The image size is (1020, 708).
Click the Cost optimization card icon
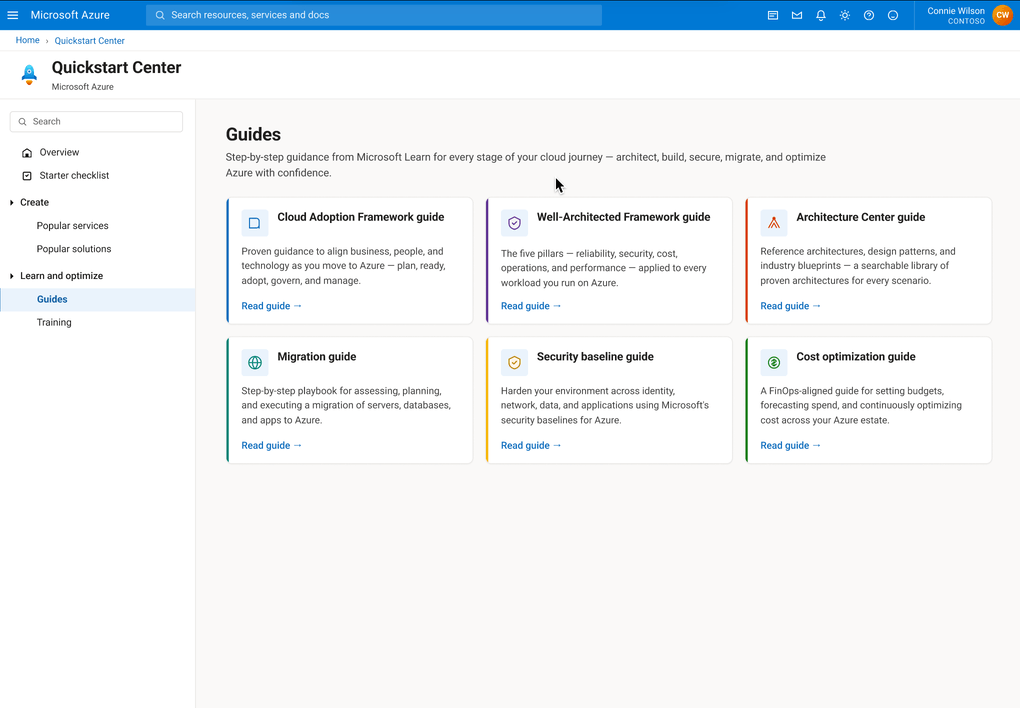(x=773, y=362)
